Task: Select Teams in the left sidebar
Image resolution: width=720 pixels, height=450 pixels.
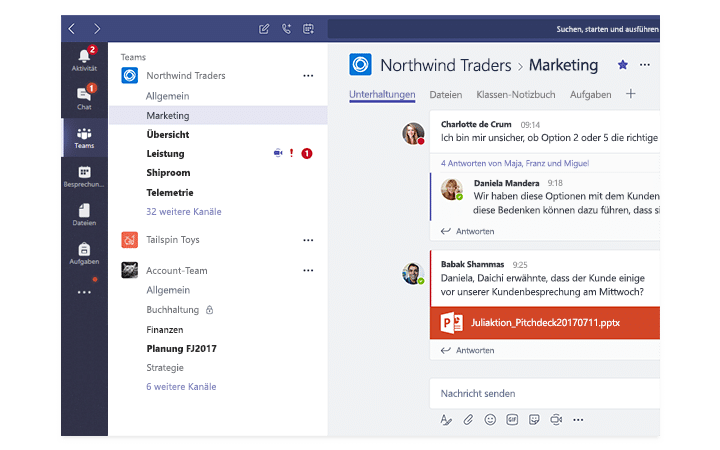Action: click(84, 138)
